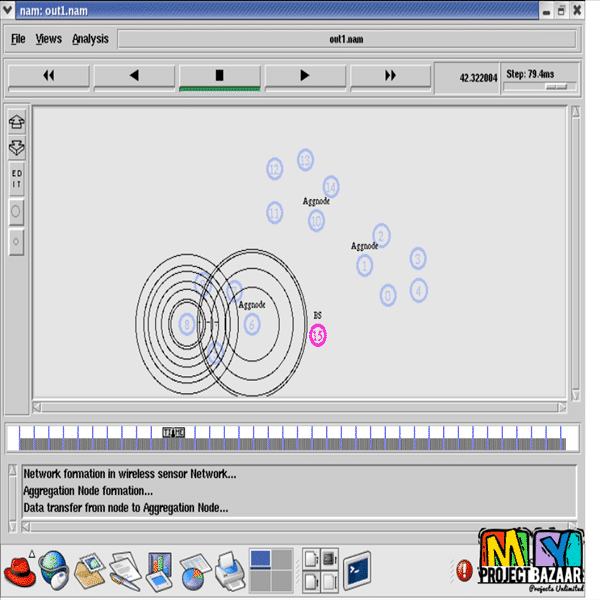Image resolution: width=600 pixels, height=600 pixels.
Task: Open the web browser globe icon
Action: [53, 572]
